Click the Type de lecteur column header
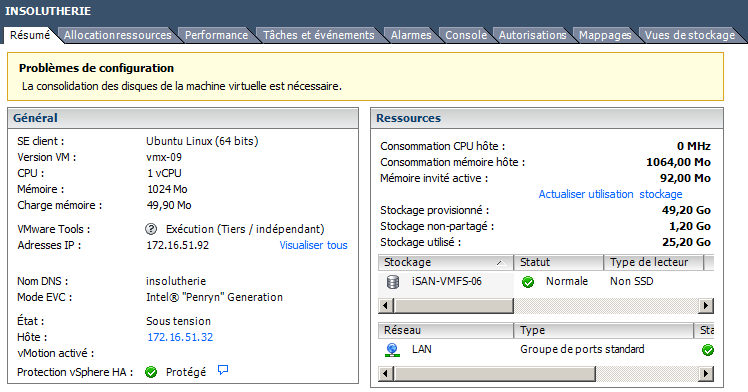 point(654,262)
